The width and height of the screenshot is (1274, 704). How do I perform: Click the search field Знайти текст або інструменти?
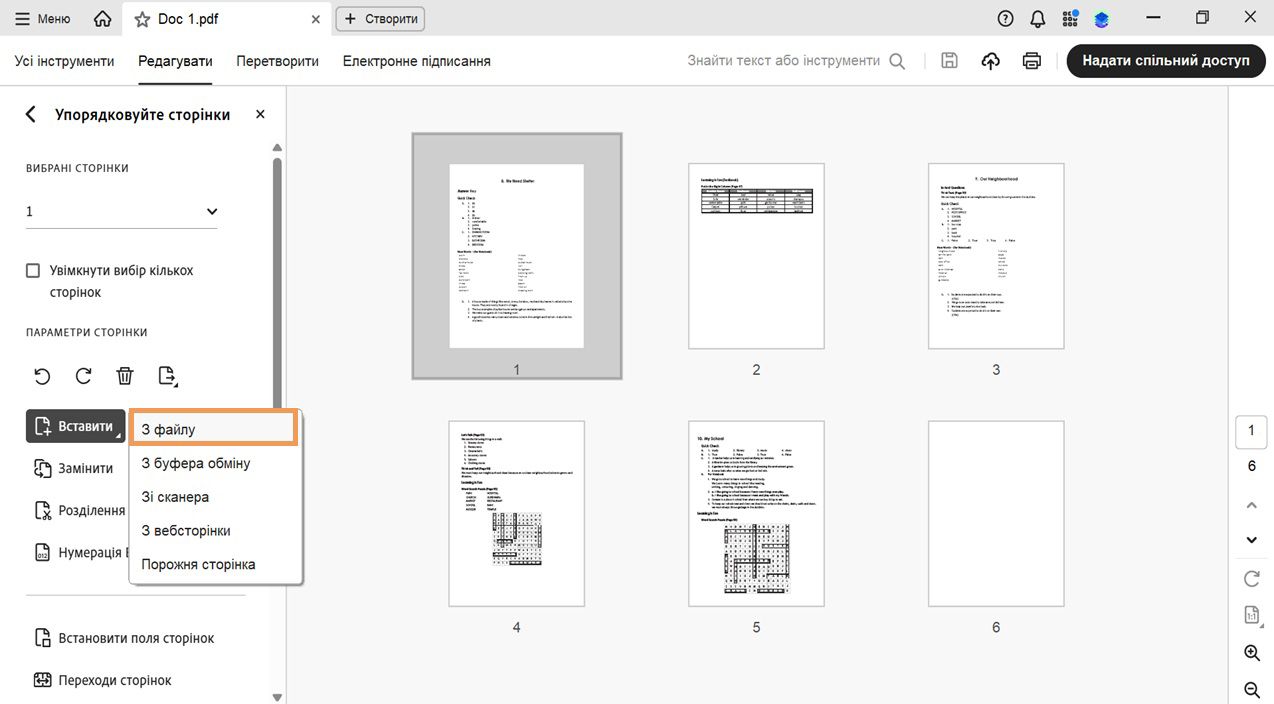pos(783,61)
